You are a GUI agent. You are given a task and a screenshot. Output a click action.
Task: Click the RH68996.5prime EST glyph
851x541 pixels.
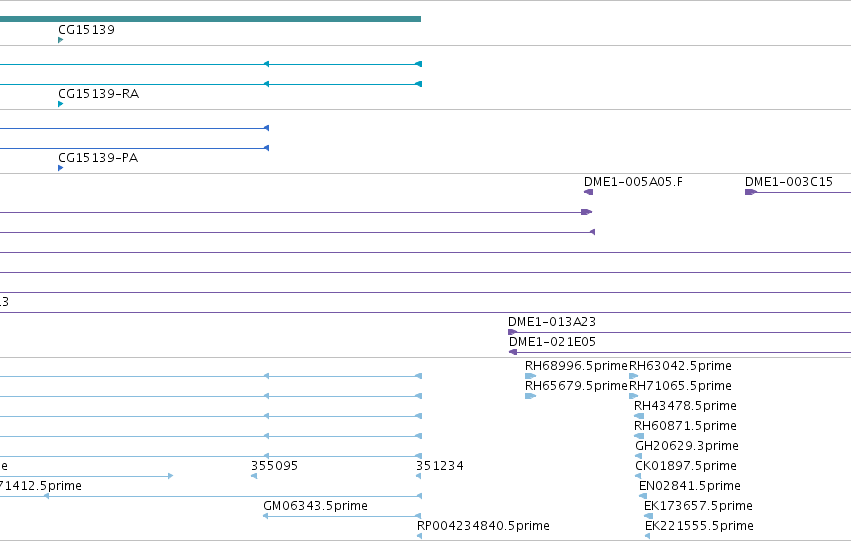tap(530, 376)
